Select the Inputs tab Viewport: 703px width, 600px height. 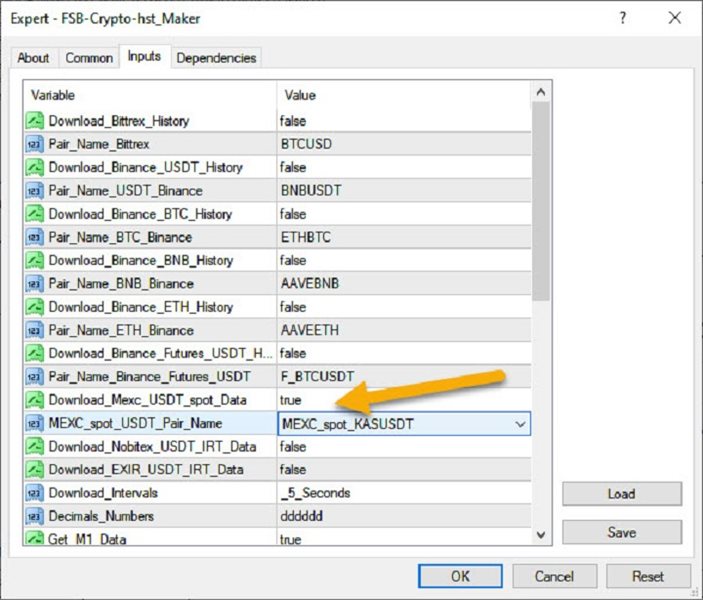[x=144, y=57]
